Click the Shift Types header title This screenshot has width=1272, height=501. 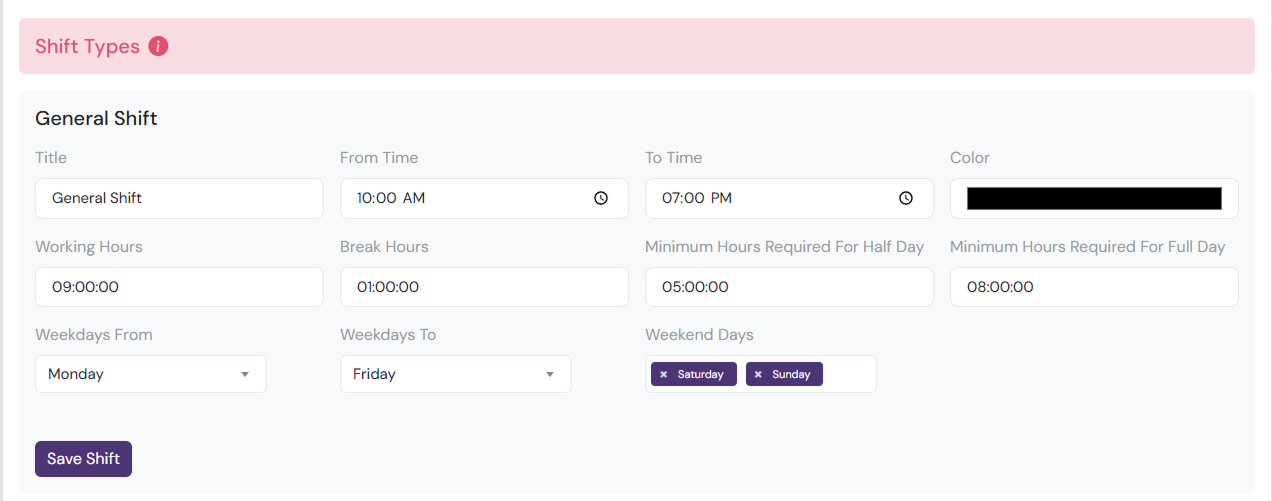87,46
